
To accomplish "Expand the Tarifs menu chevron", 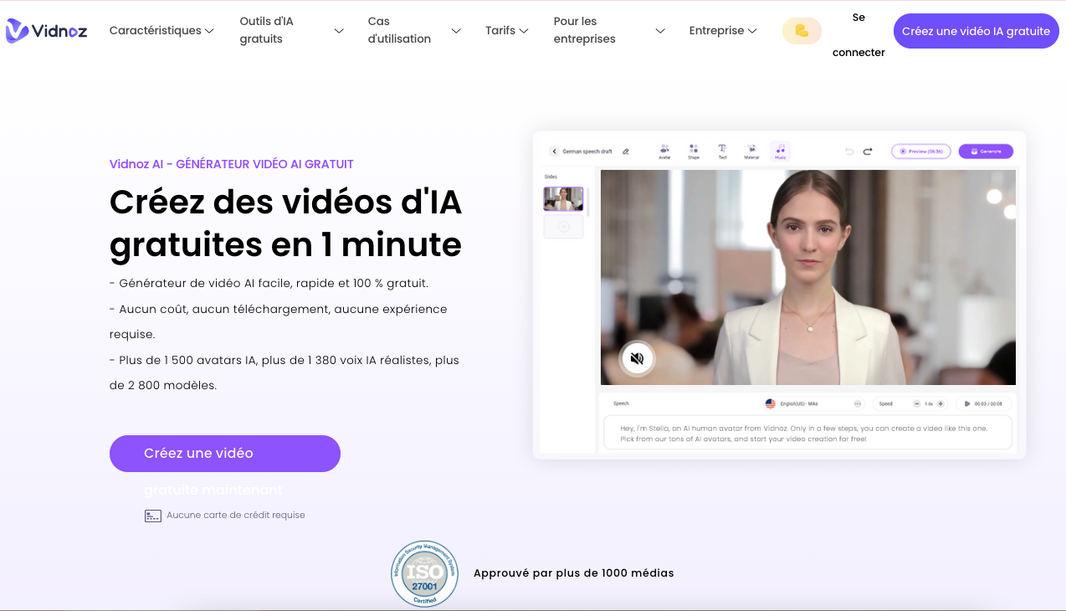I will [523, 31].
